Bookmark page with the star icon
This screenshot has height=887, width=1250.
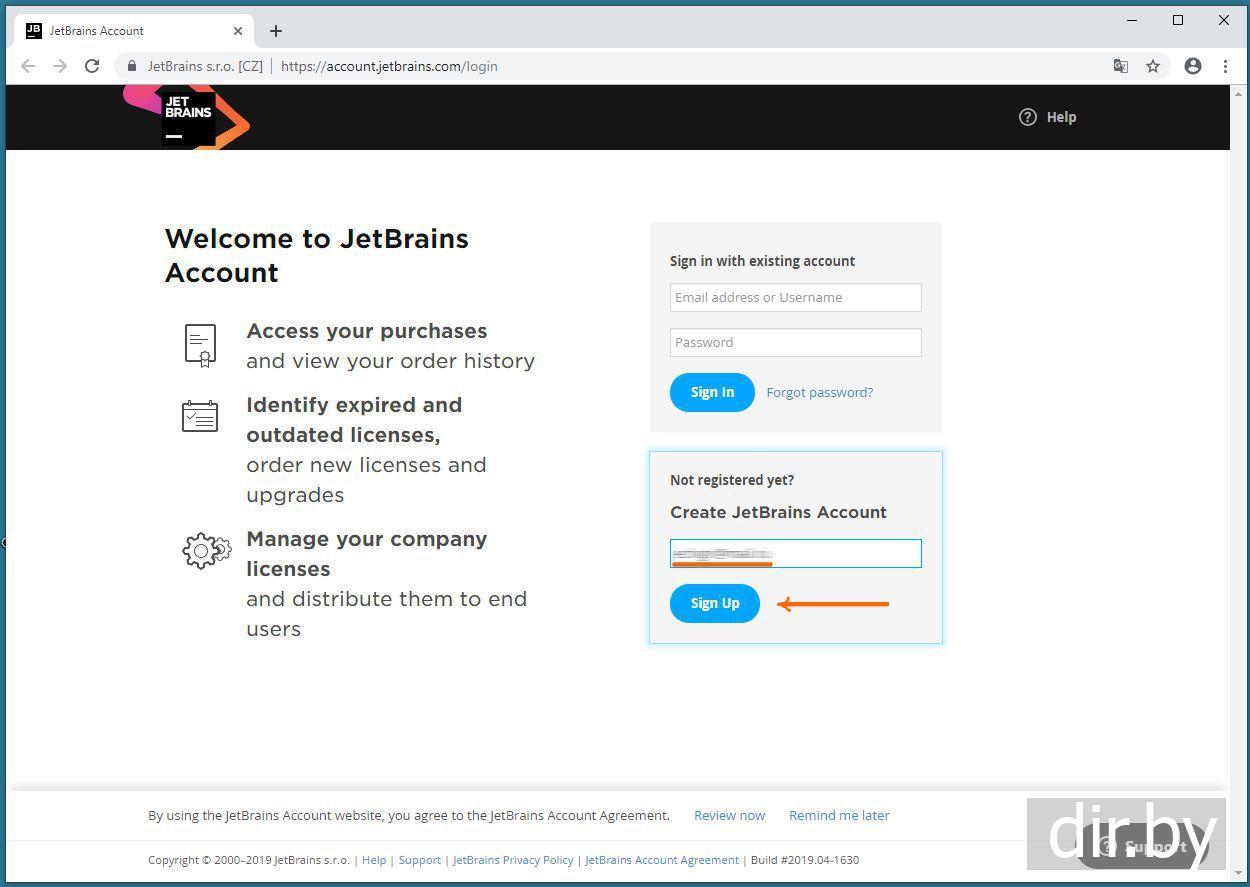click(x=1153, y=66)
